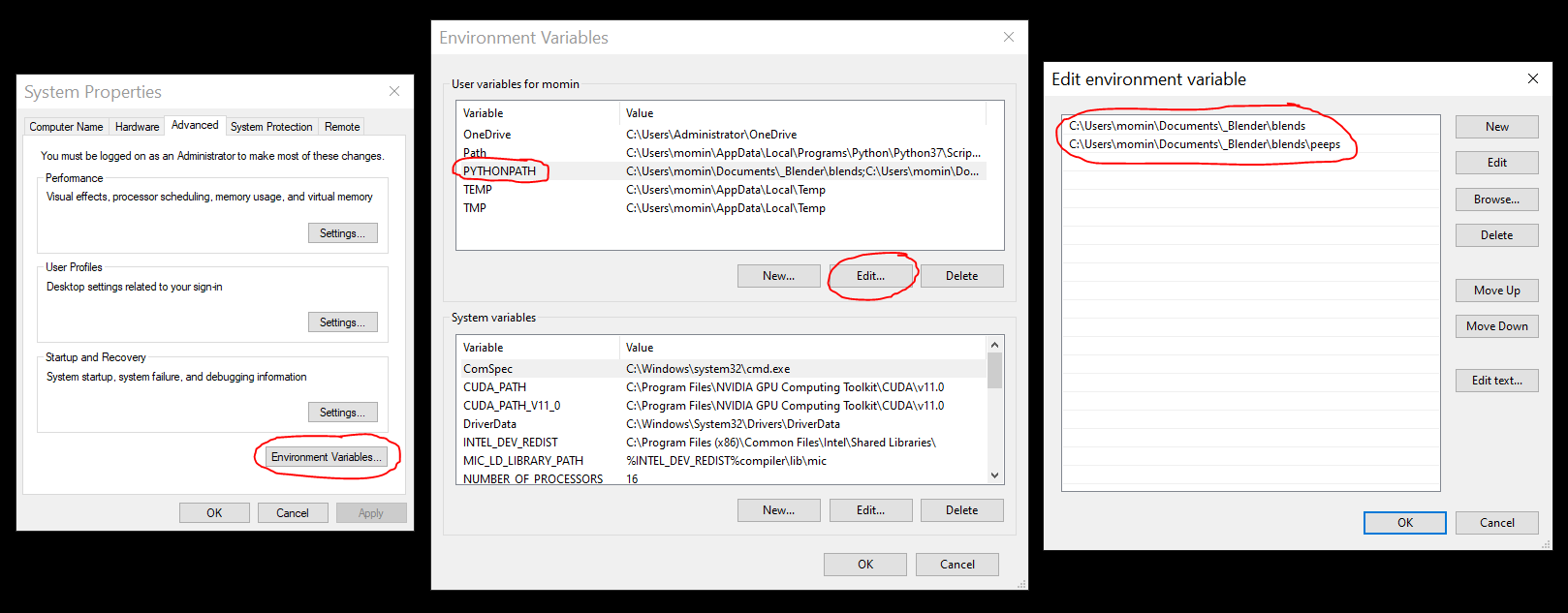This screenshot has height=613, width=1568.
Task: Open Startup and Recovery Settings
Action: [342, 413]
